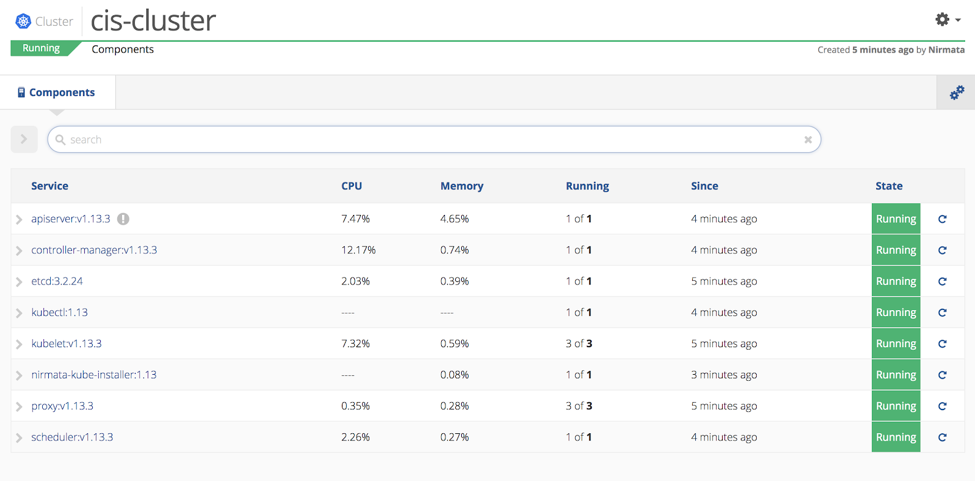Select the 0.35% CPU value for proxy
The image size is (975, 481).
tap(356, 406)
